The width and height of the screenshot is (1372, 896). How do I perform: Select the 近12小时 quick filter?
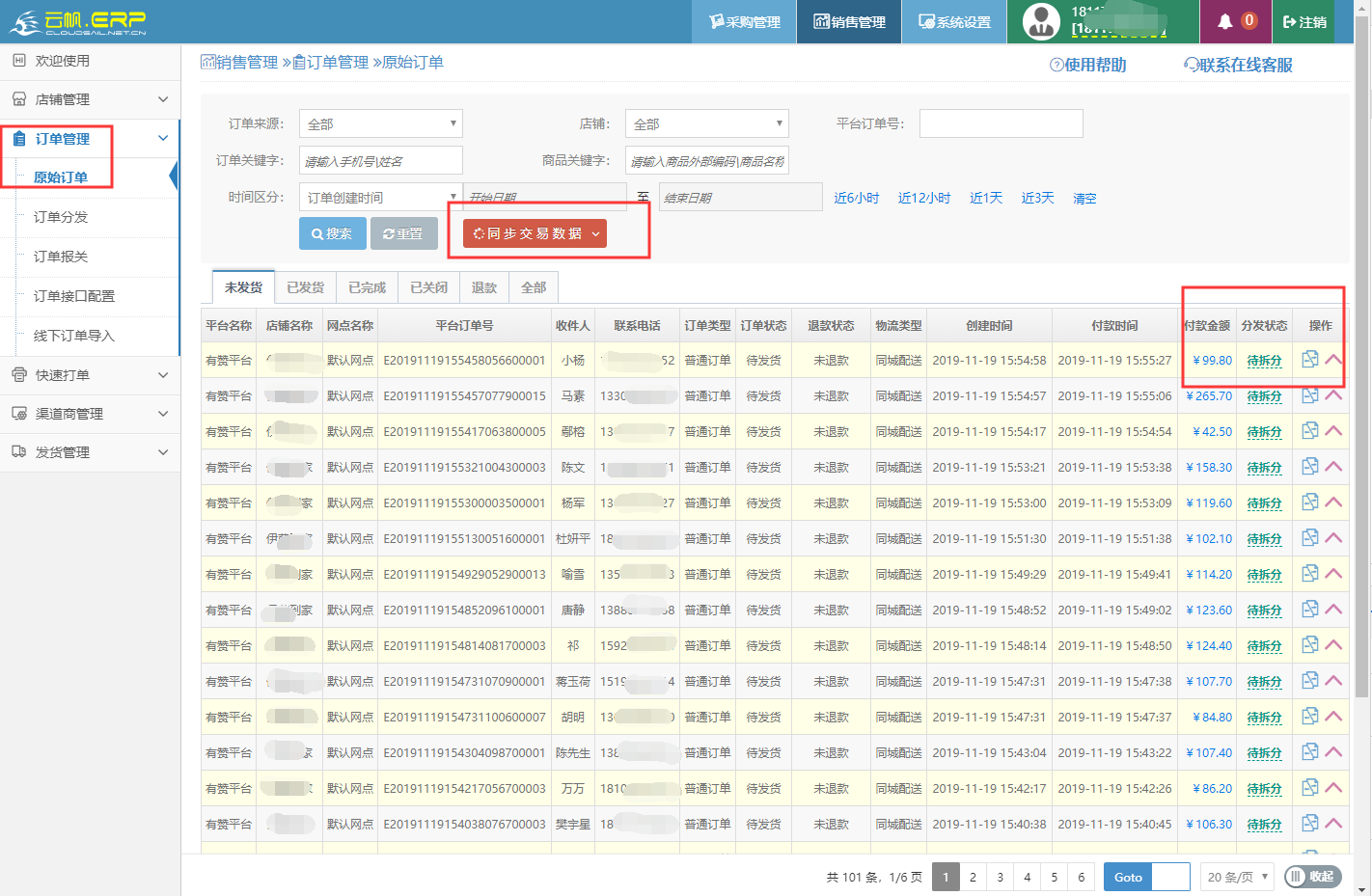(924, 198)
